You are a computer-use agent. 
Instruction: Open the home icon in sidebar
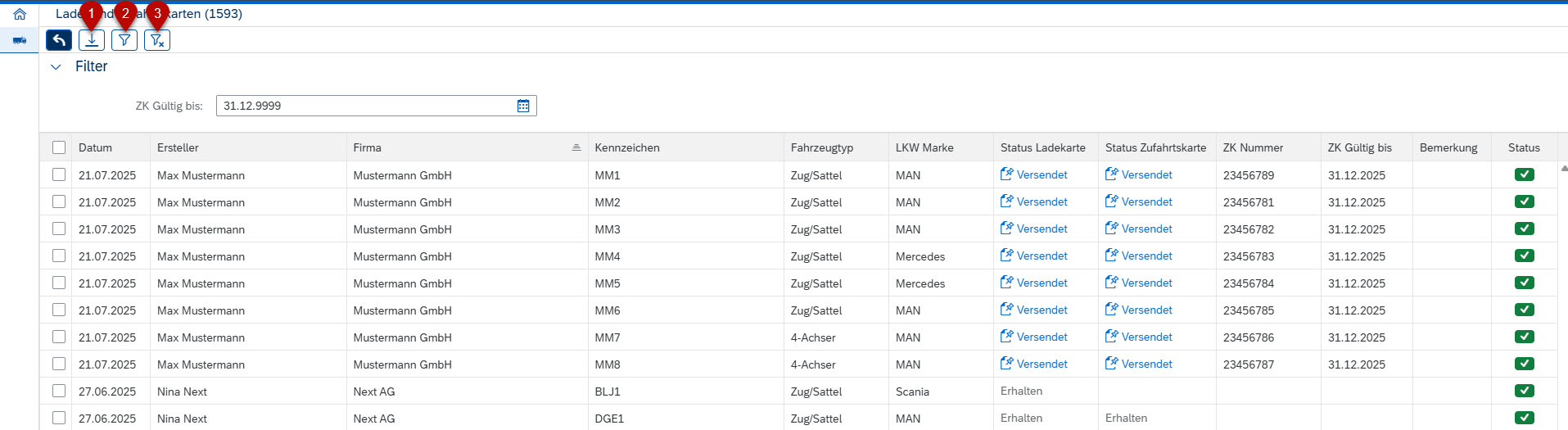20,14
